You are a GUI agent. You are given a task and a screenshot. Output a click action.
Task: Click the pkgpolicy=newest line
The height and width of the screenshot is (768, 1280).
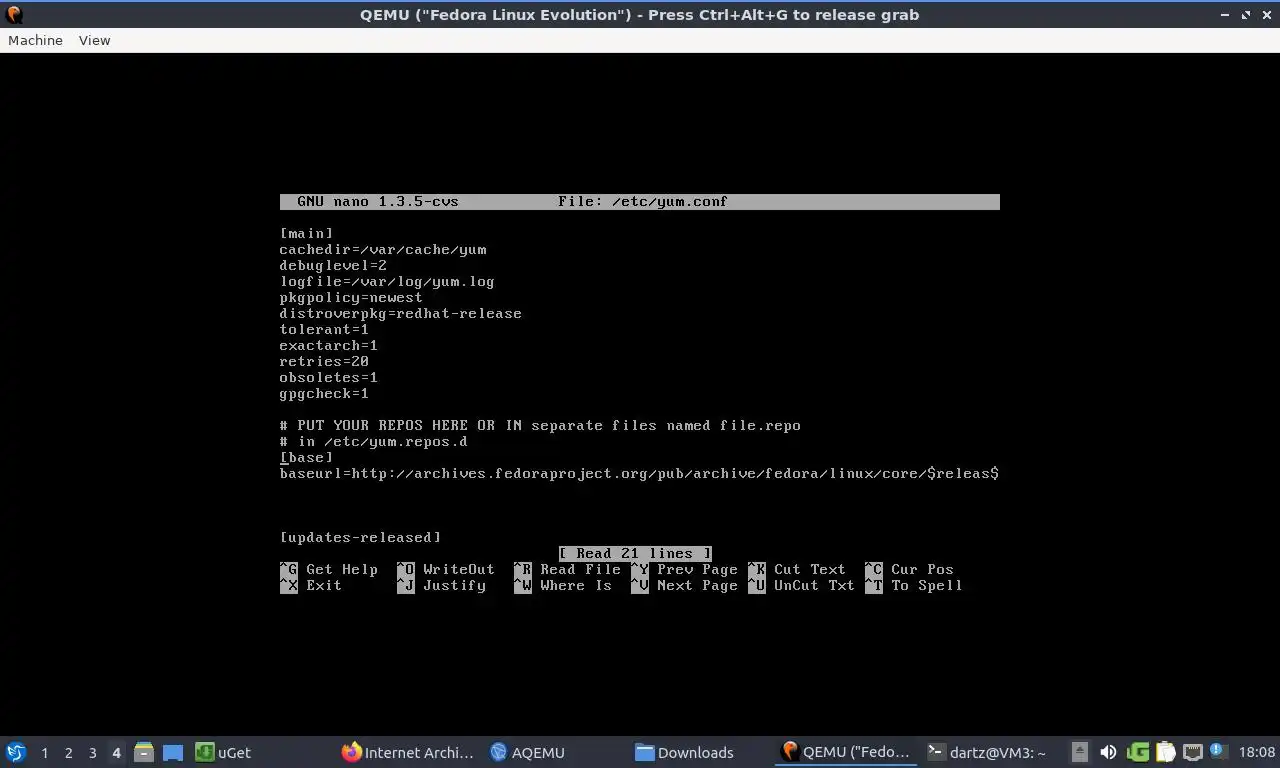[351, 297]
